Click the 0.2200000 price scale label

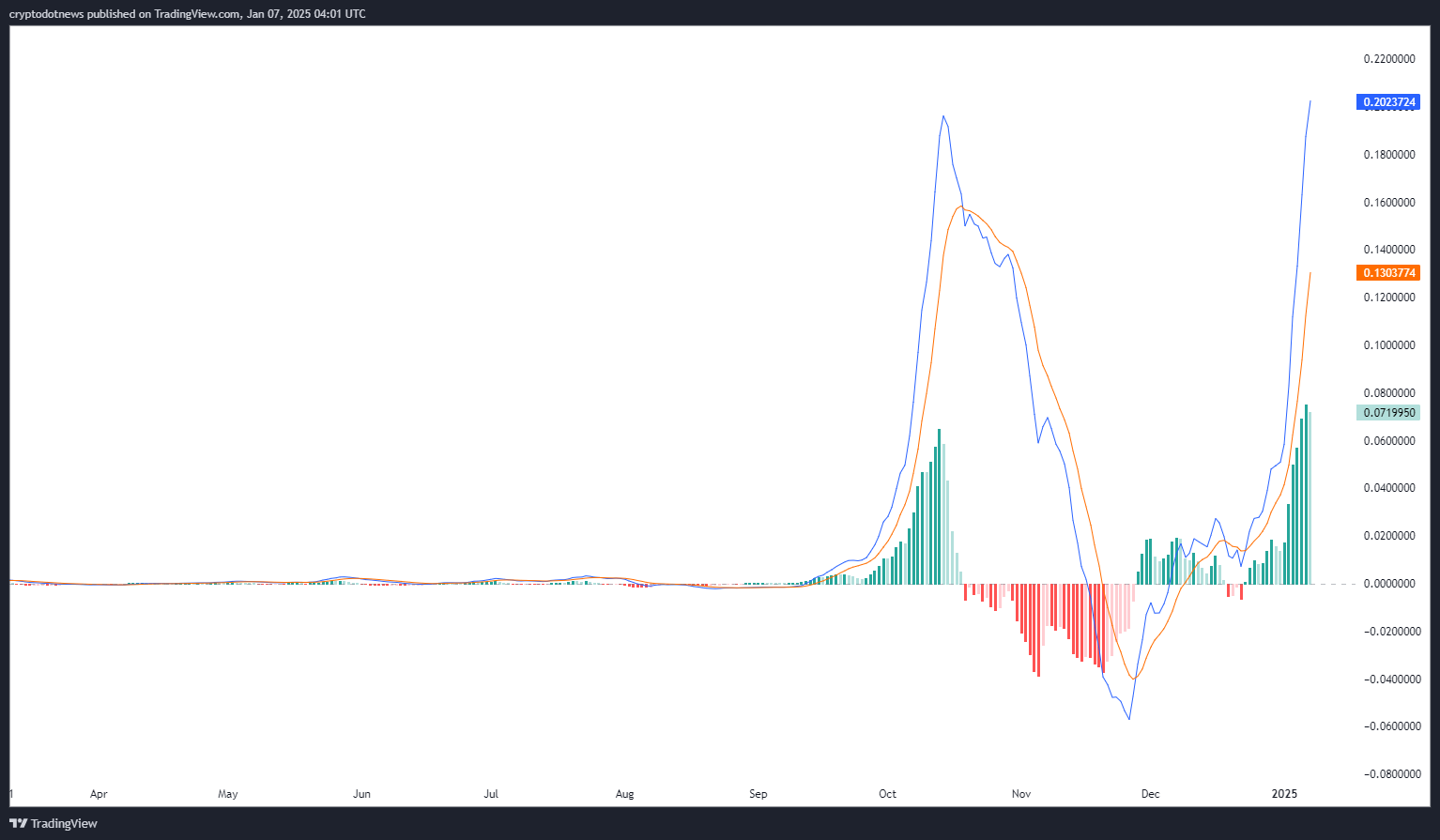[1388, 59]
